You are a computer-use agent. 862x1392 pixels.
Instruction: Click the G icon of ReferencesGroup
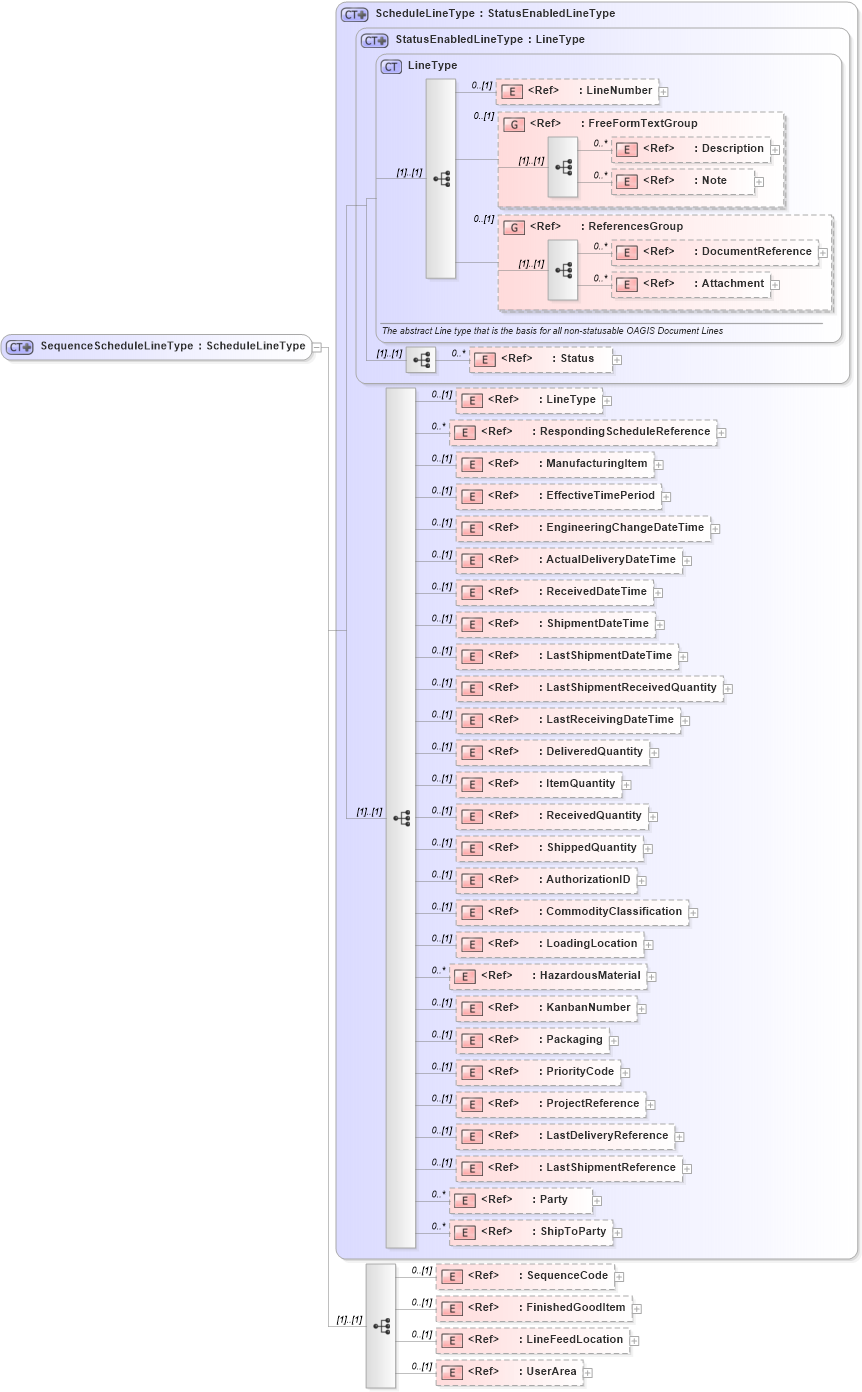(515, 227)
